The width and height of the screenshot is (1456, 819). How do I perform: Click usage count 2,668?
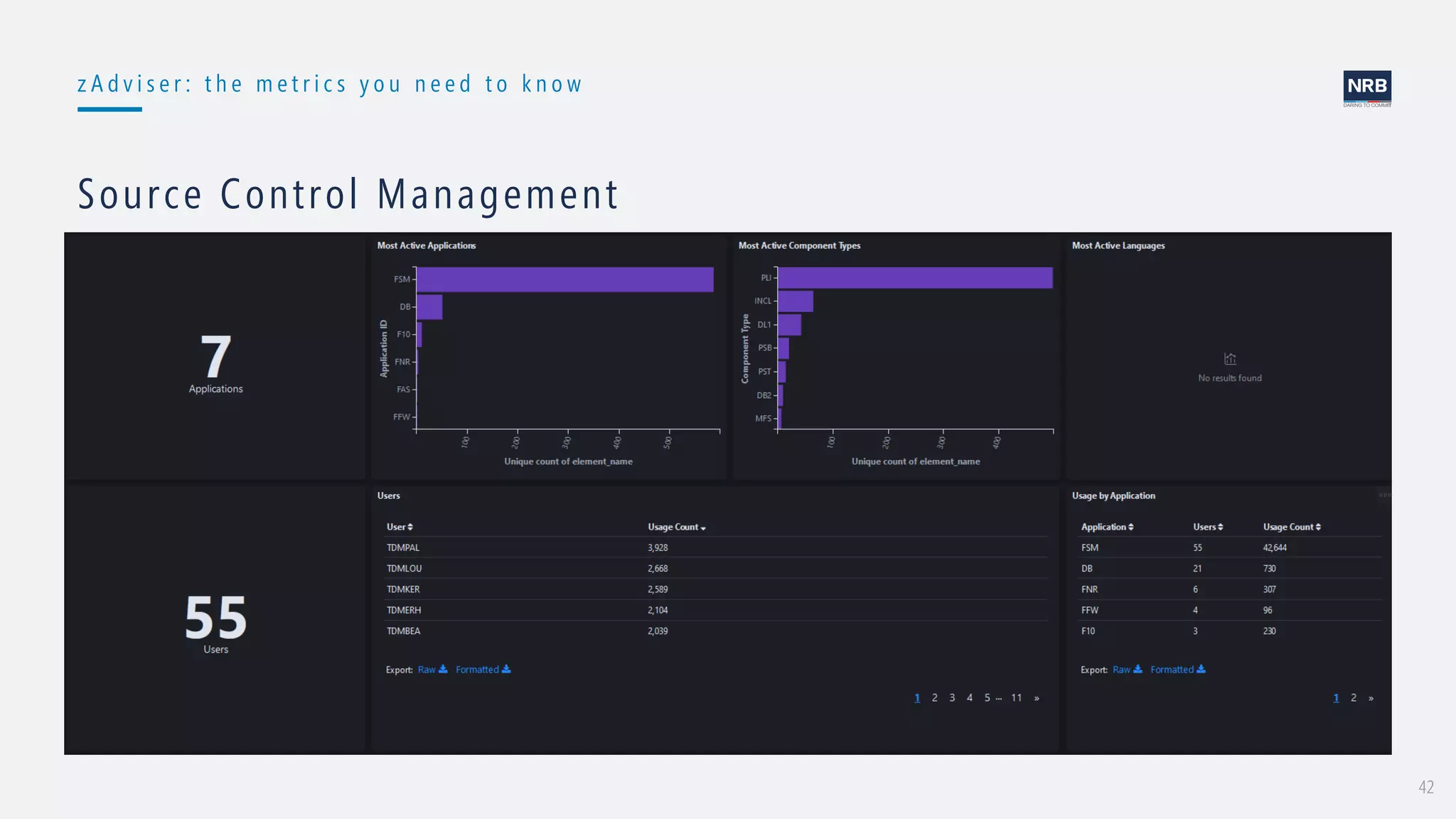point(658,569)
